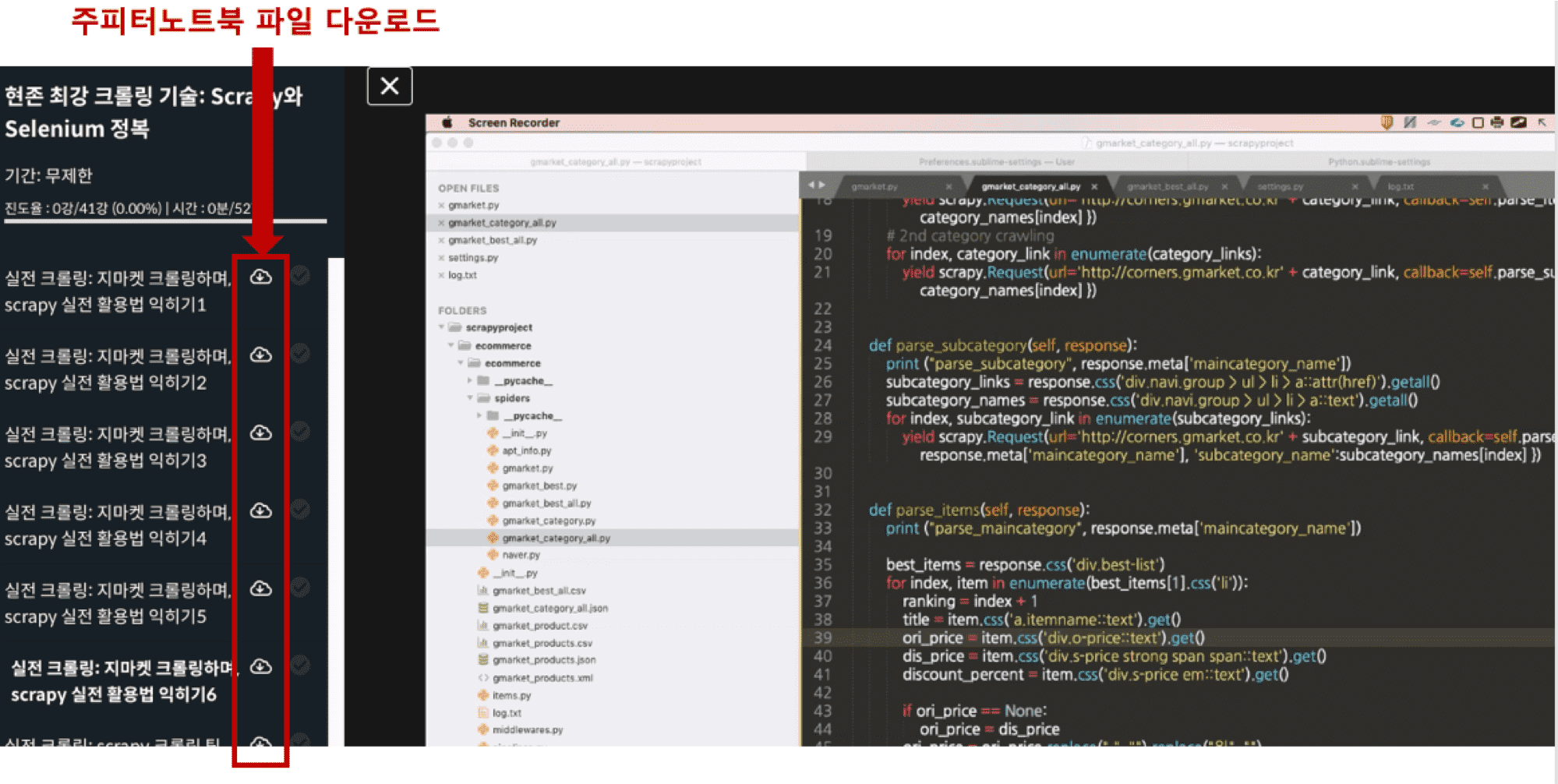
Task: Select middlewares.py in the folder tree
Action: coord(528,730)
